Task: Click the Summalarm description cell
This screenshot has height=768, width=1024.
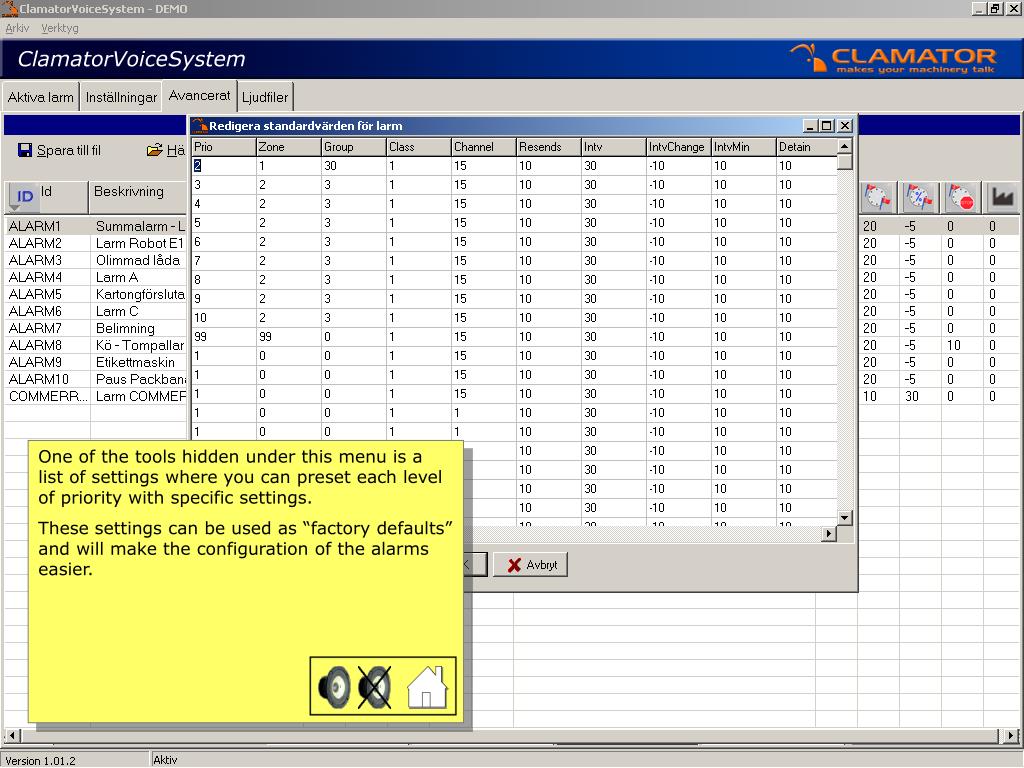Action: click(139, 227)
